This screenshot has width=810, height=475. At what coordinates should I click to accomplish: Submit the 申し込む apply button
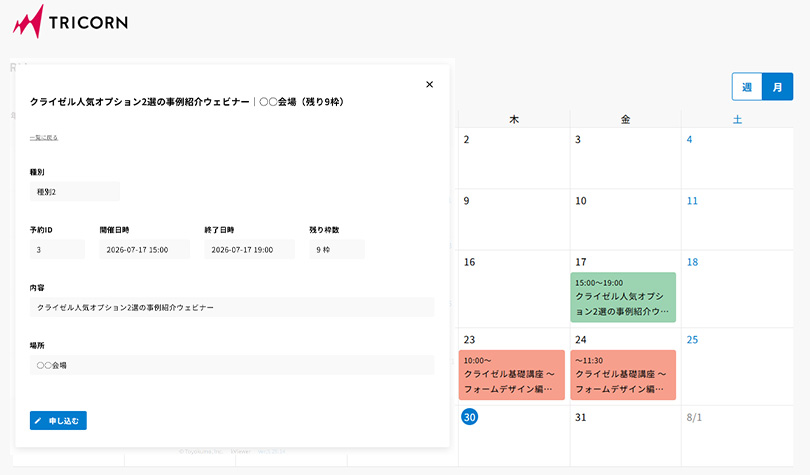coord(58,420)
